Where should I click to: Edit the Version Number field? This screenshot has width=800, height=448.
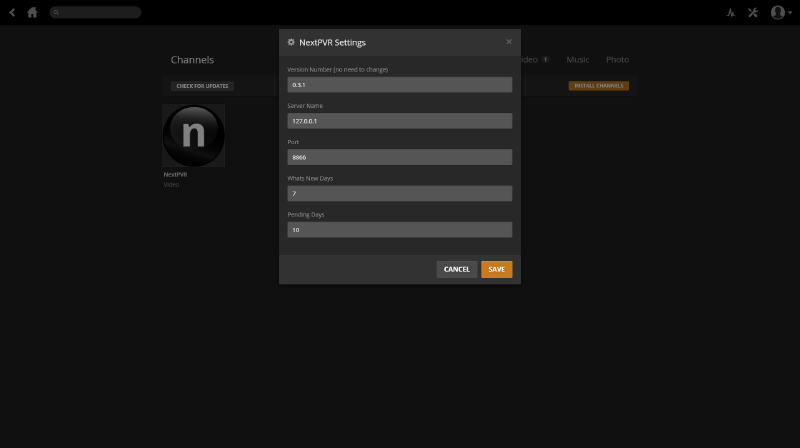tap(399, 85)
